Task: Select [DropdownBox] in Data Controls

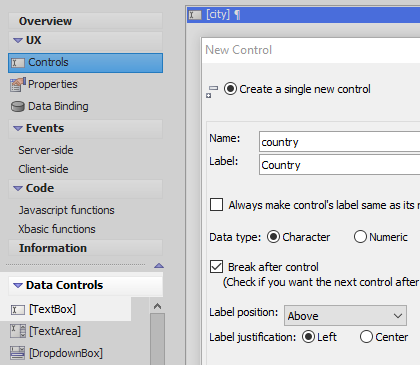Action: [x=66, y=353]
